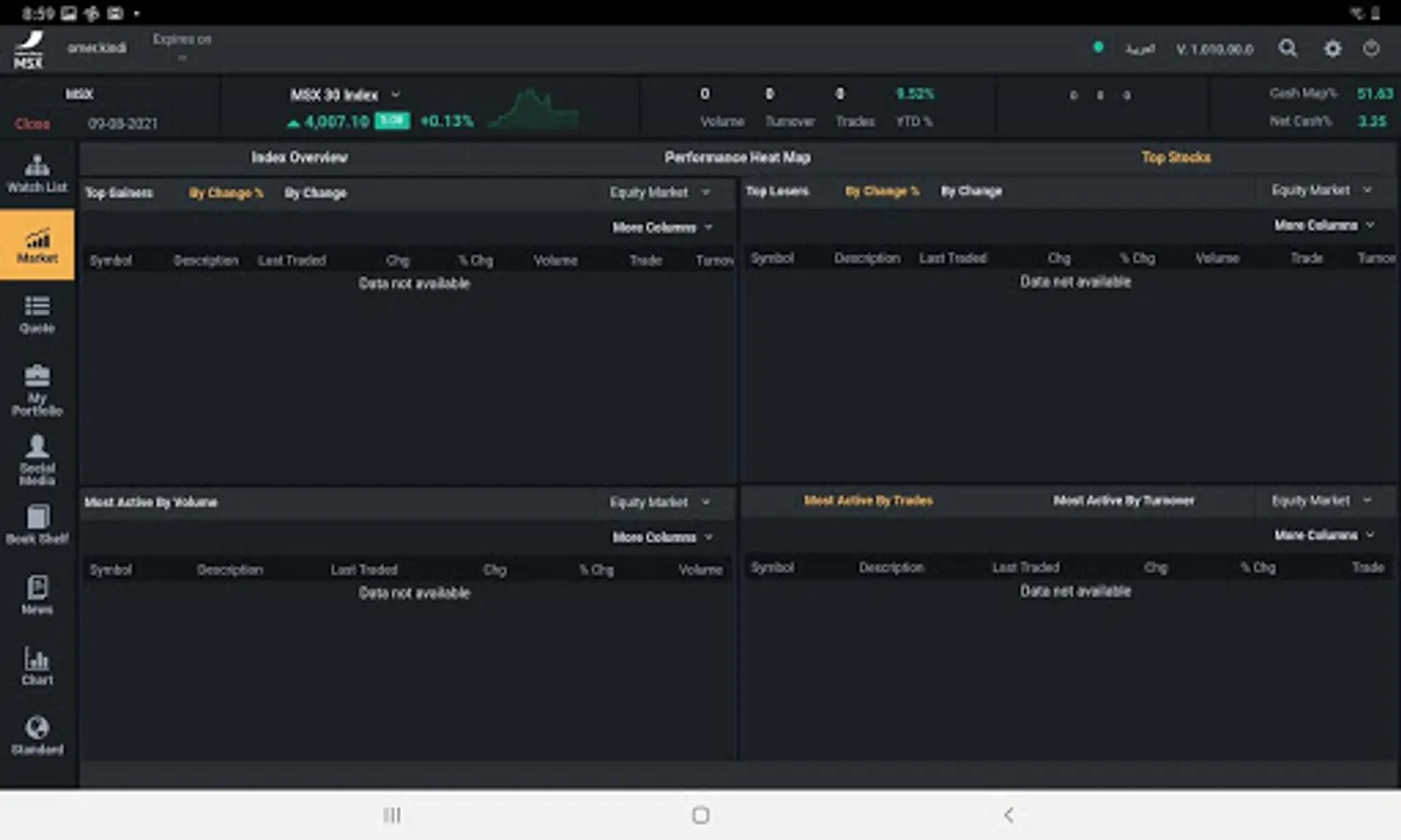This screenshot has width=1401, height=840.
Task: Click the red Close market status
Action: (x=32, y=124)
